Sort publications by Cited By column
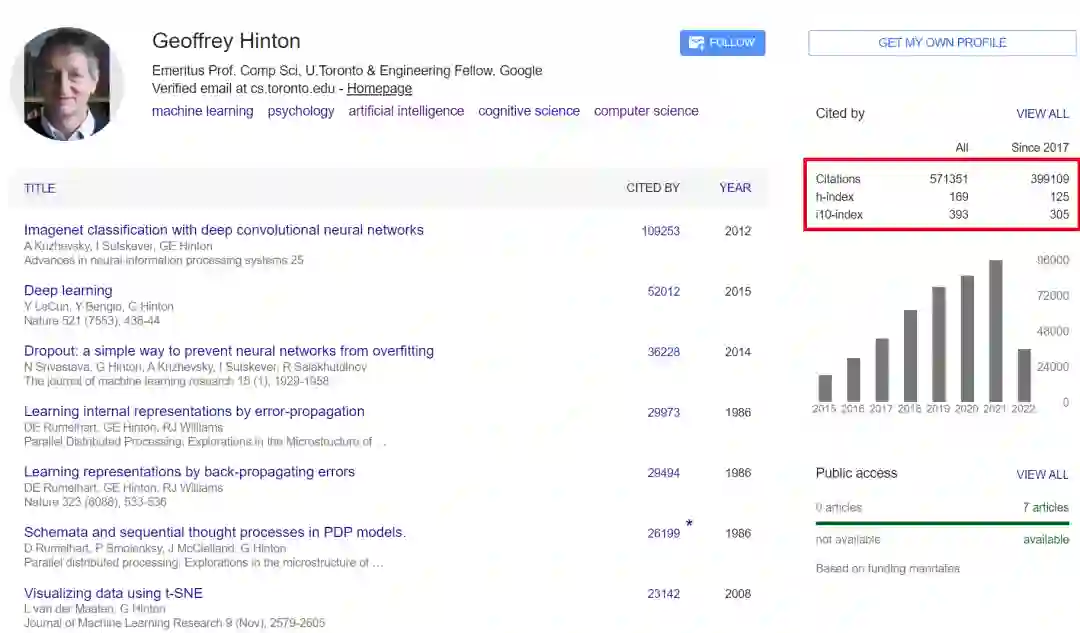 tap(653, 188)
